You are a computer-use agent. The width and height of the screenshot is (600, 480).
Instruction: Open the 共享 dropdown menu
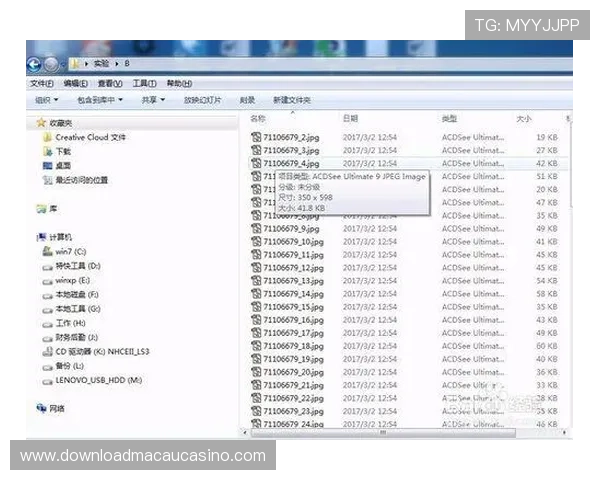[153, 100]
